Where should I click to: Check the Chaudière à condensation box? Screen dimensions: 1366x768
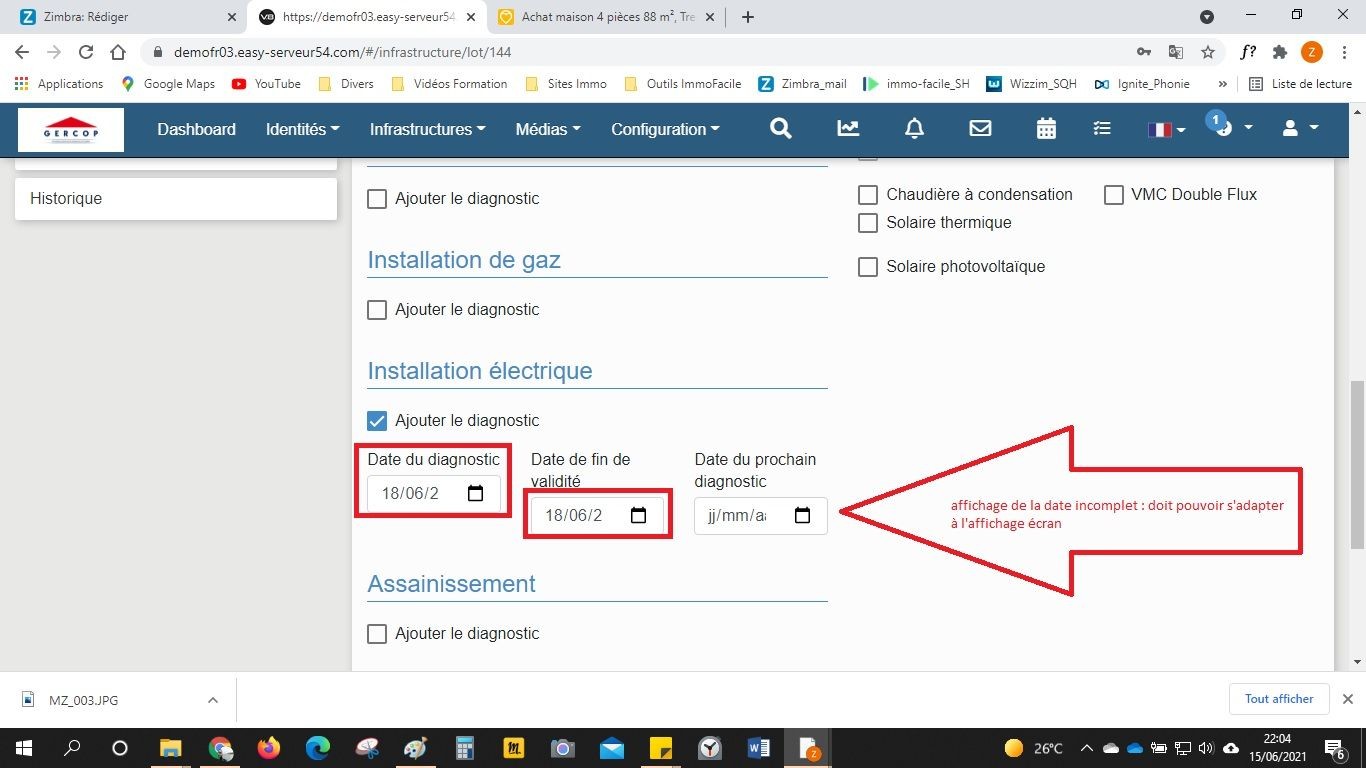[x=868, y=195]
